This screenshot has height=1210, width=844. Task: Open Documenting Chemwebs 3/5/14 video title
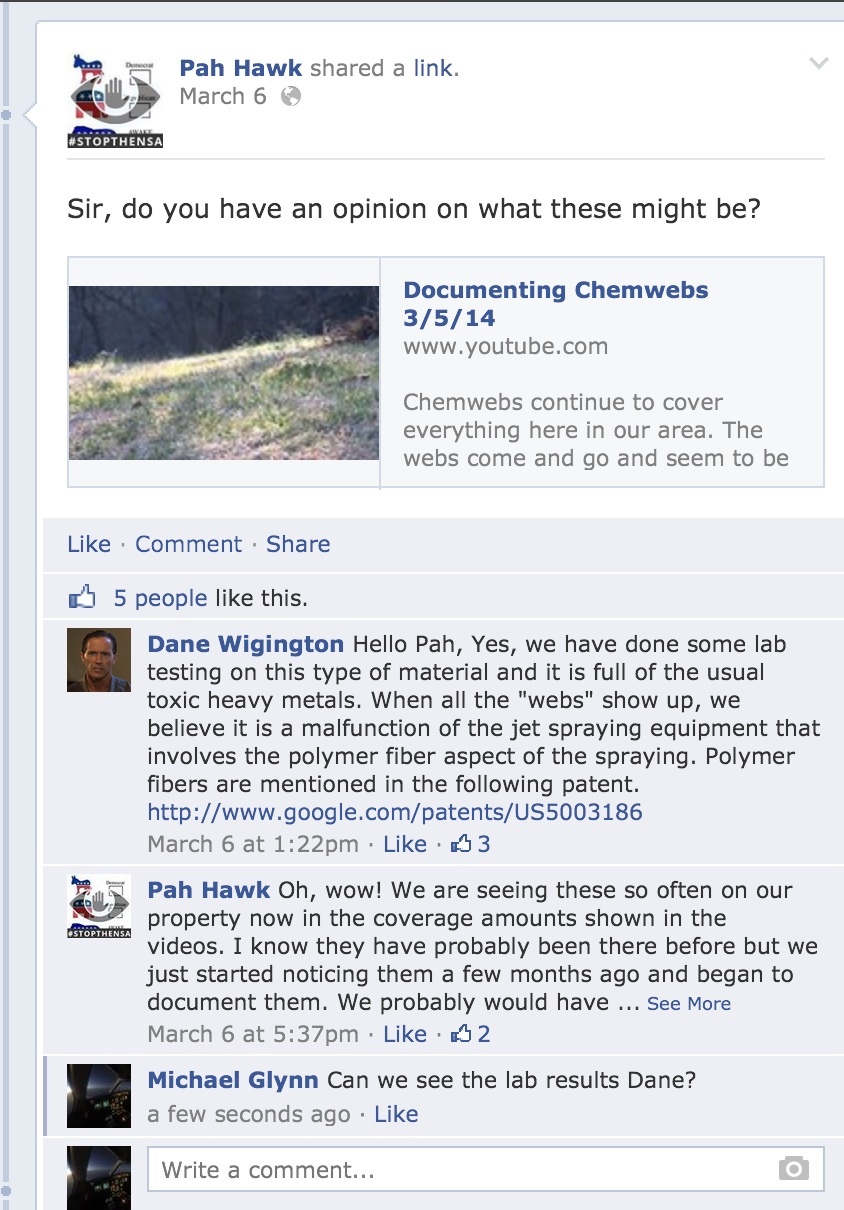[x=555, y=304]
